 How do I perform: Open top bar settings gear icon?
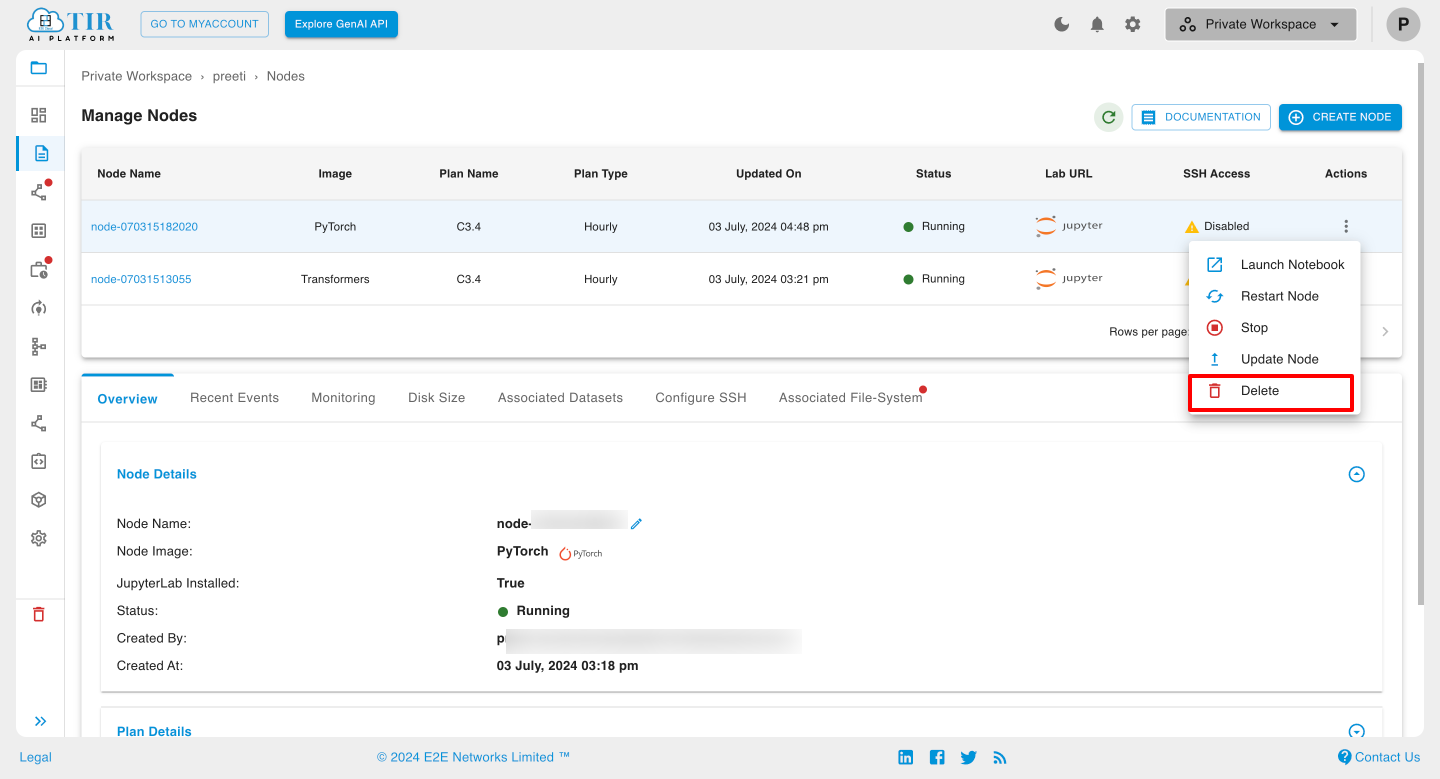pyautogui.click(x=1132, y=24)
